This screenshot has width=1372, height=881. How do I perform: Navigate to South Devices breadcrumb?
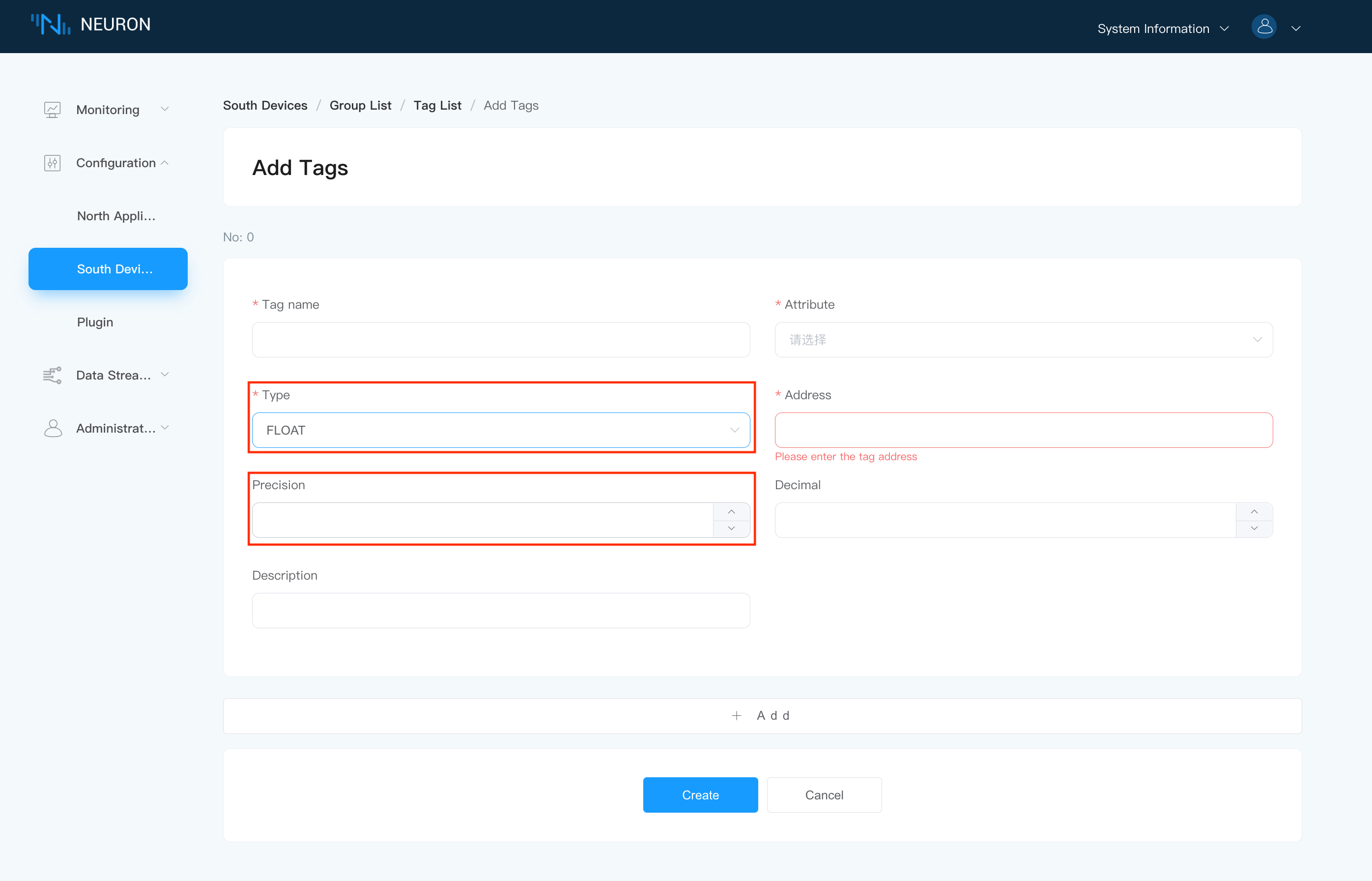tap(265, 104)
